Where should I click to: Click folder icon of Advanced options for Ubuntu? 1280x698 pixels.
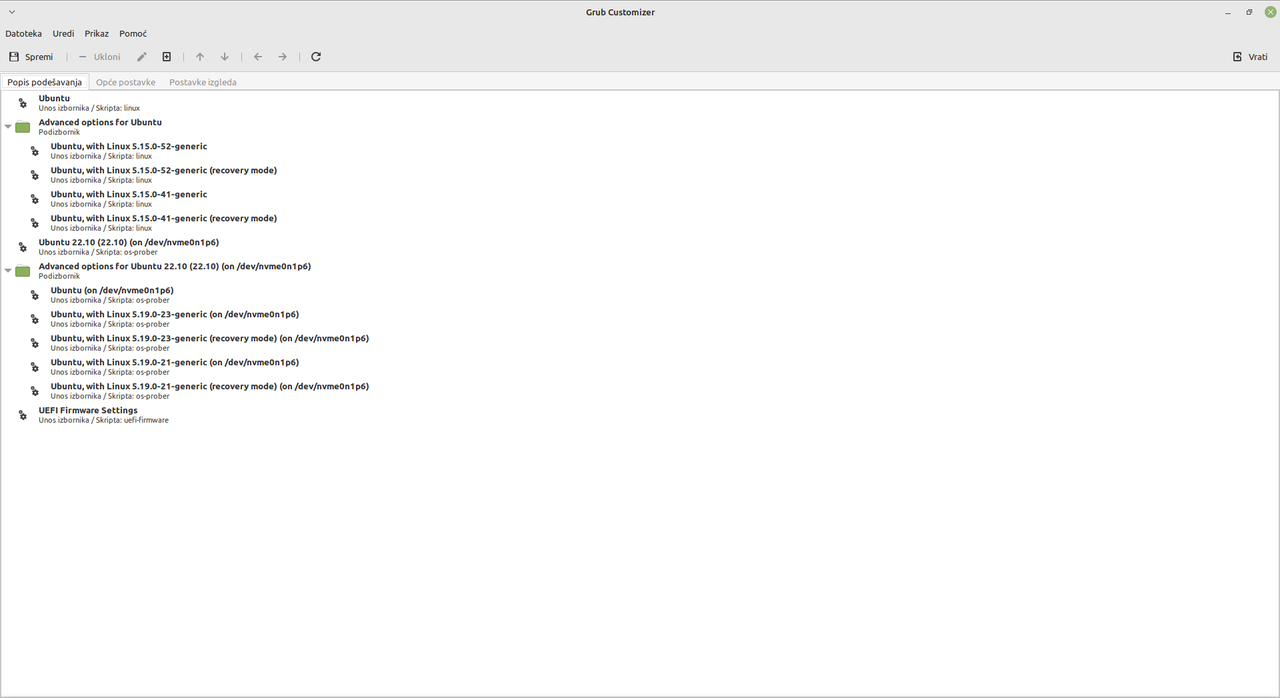tap(23, 127)
